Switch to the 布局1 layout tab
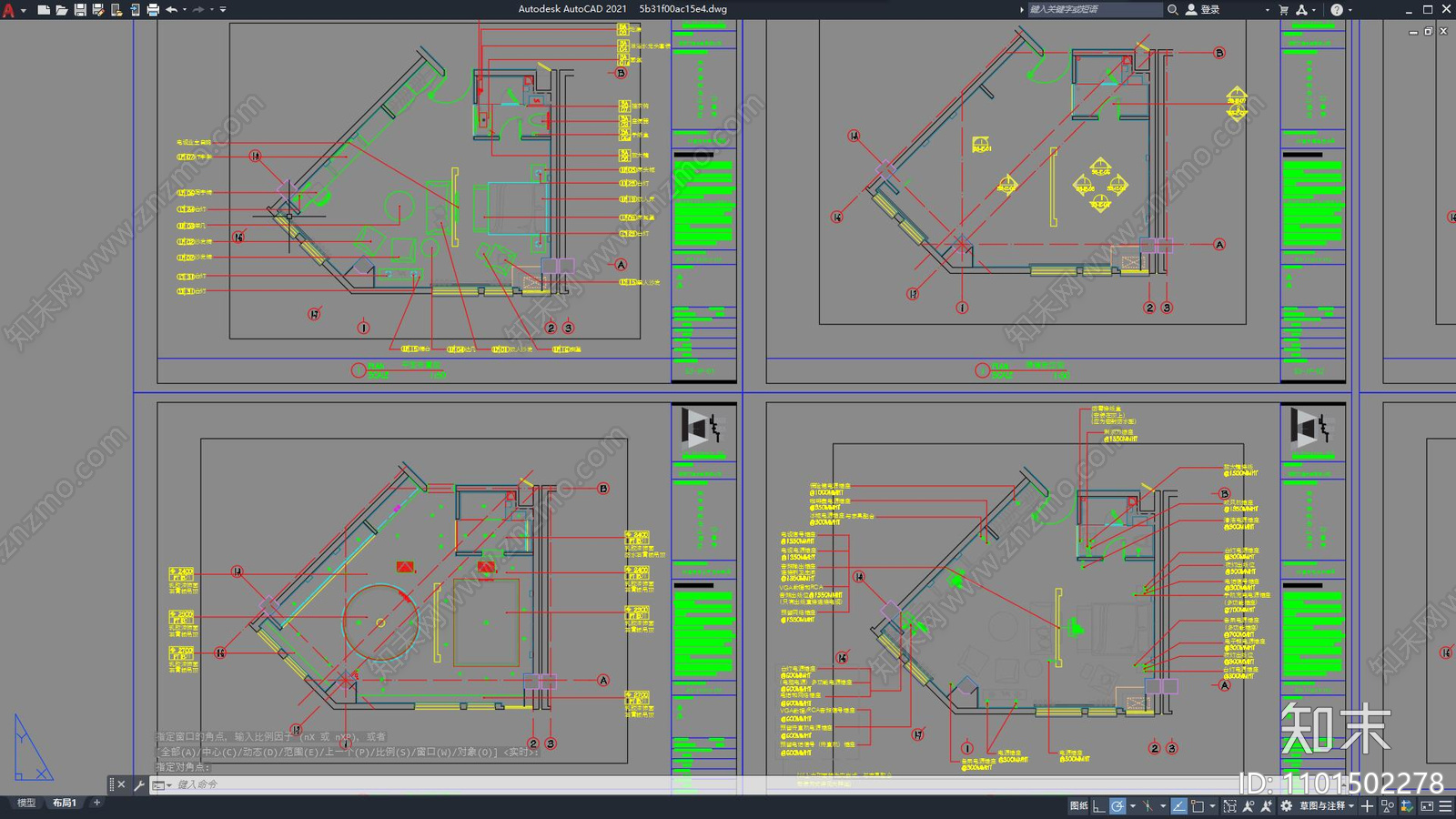 tap(65, 803)
